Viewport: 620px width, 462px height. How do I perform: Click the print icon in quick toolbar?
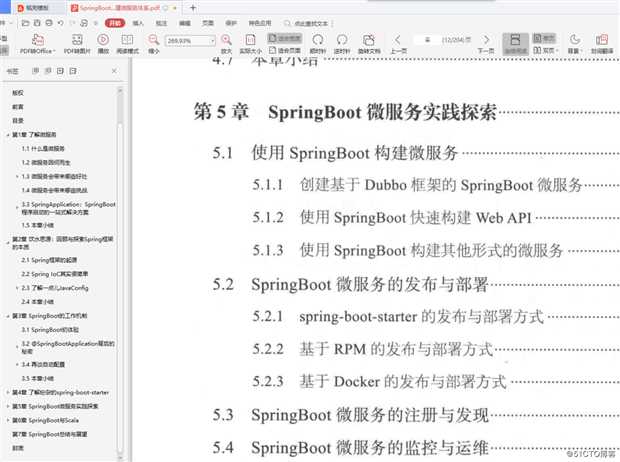(x=49, y=23)
